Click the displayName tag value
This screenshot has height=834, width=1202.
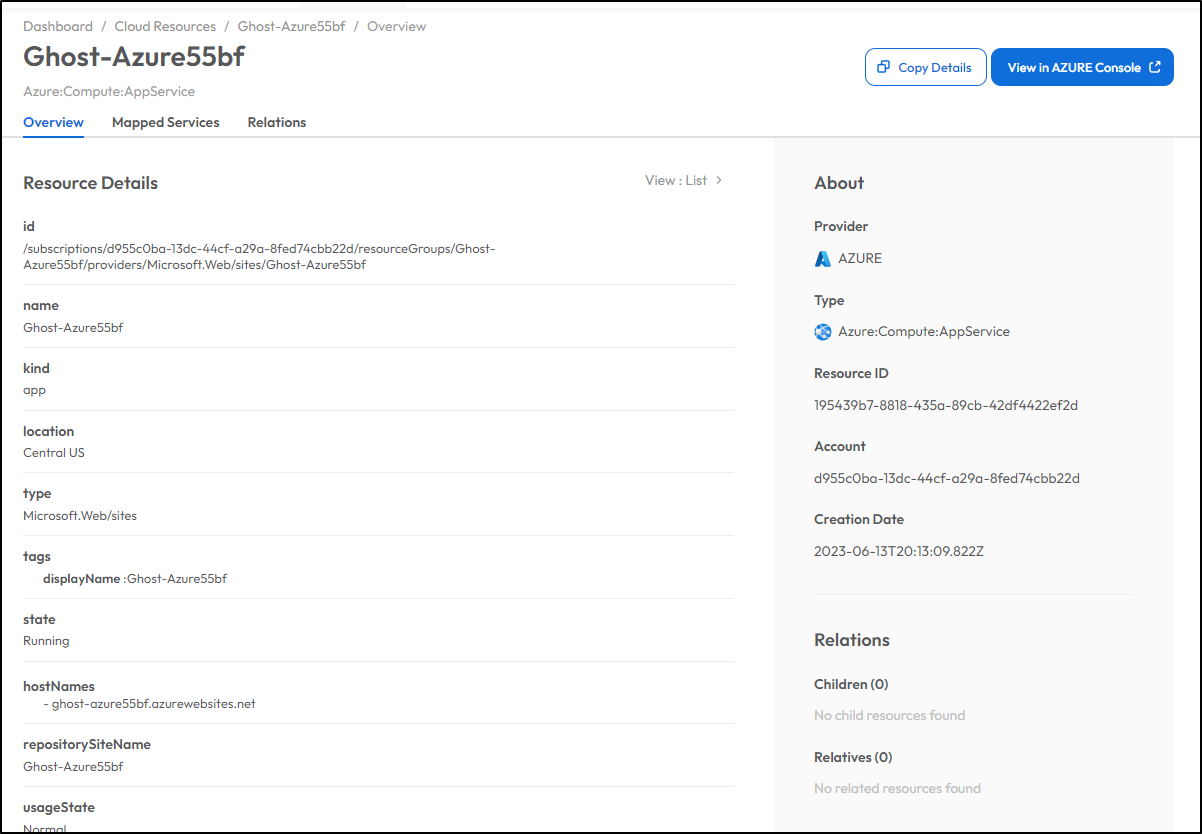[x=177, y=578]
